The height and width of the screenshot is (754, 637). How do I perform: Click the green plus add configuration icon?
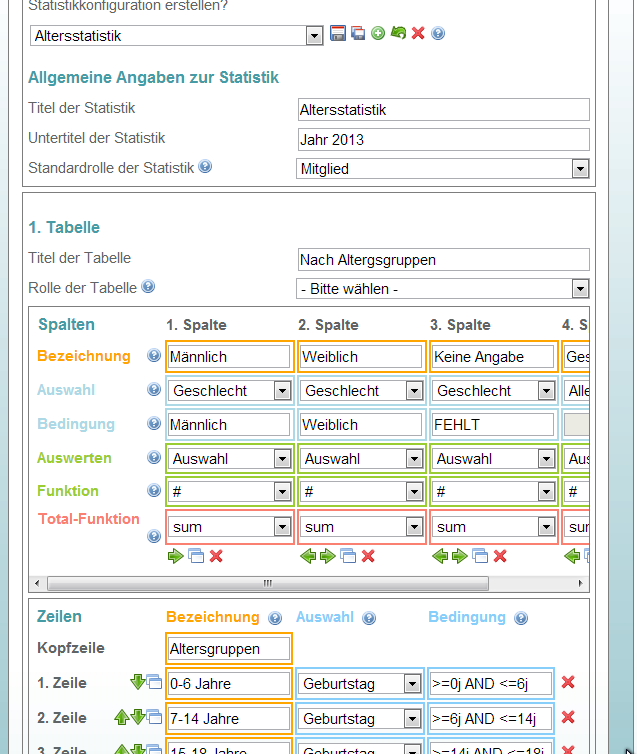click(x=378, y=34)
